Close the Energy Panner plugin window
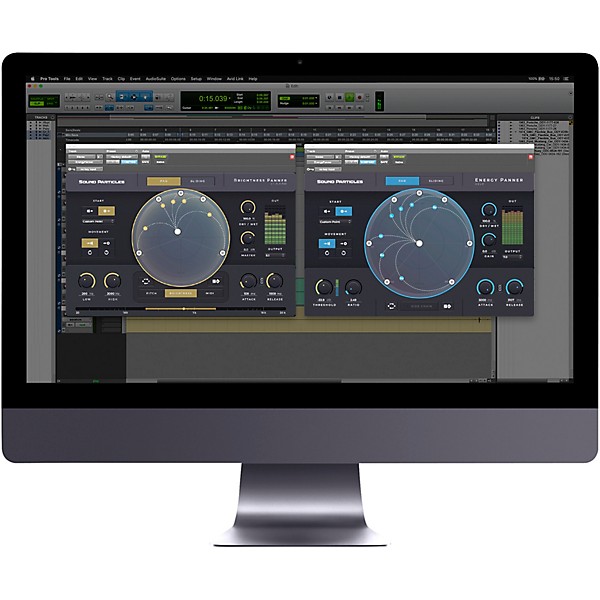The width and height of the screenshot is (600, 600). coord(531,157)
